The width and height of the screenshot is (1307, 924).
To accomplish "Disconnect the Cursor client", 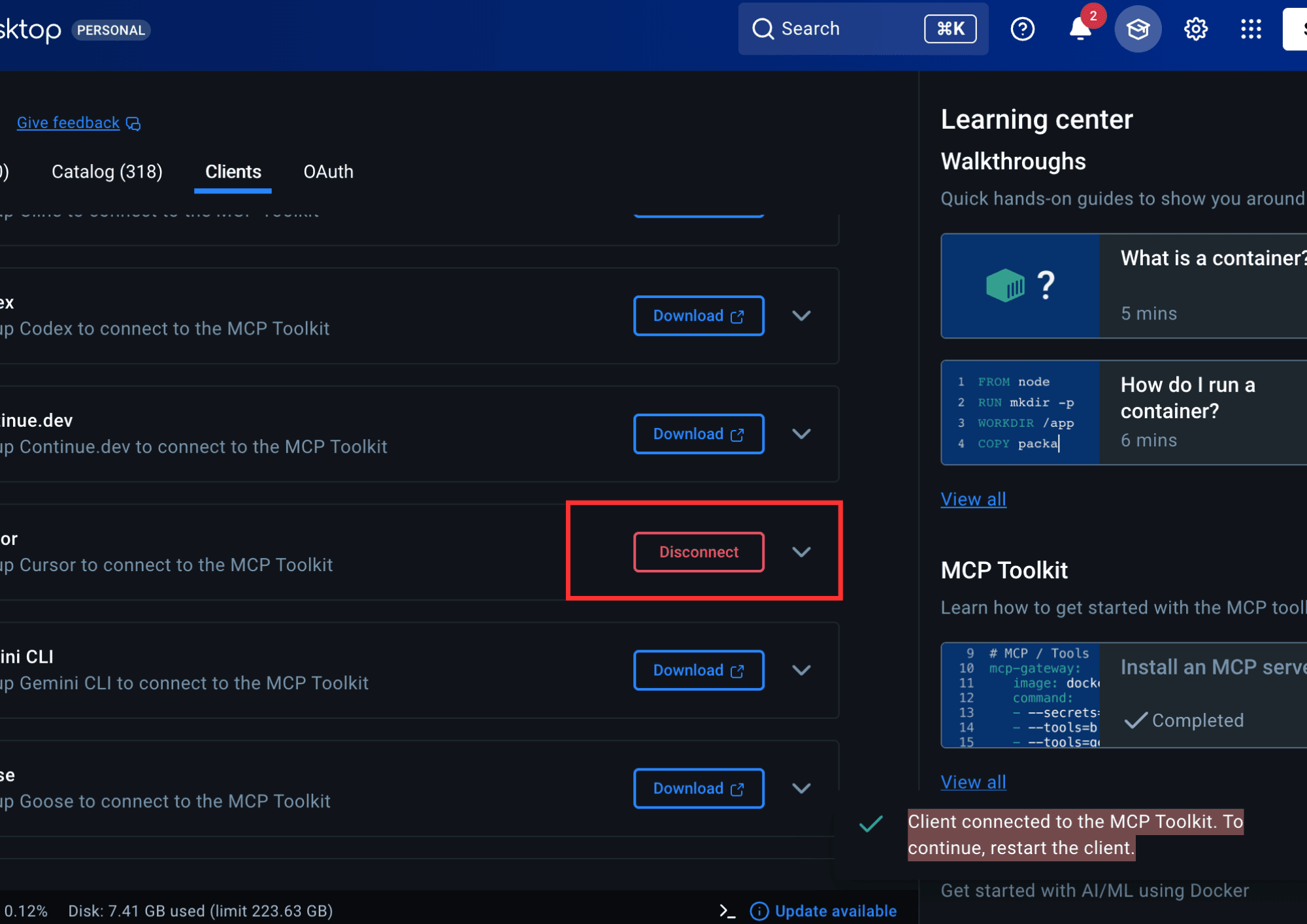I will pyautogui.click(x=699, y=552).
